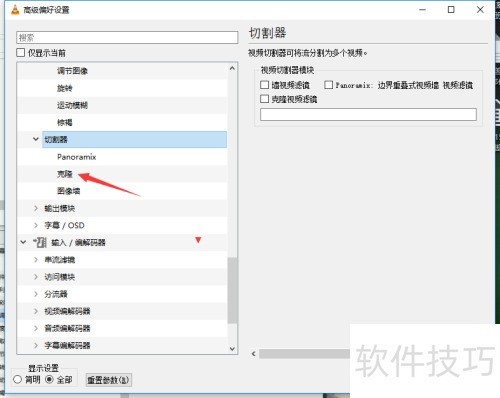Viewport: 500px width, 398px height.
Task: Click the Input / Codecs category icon
Action: 40,242
